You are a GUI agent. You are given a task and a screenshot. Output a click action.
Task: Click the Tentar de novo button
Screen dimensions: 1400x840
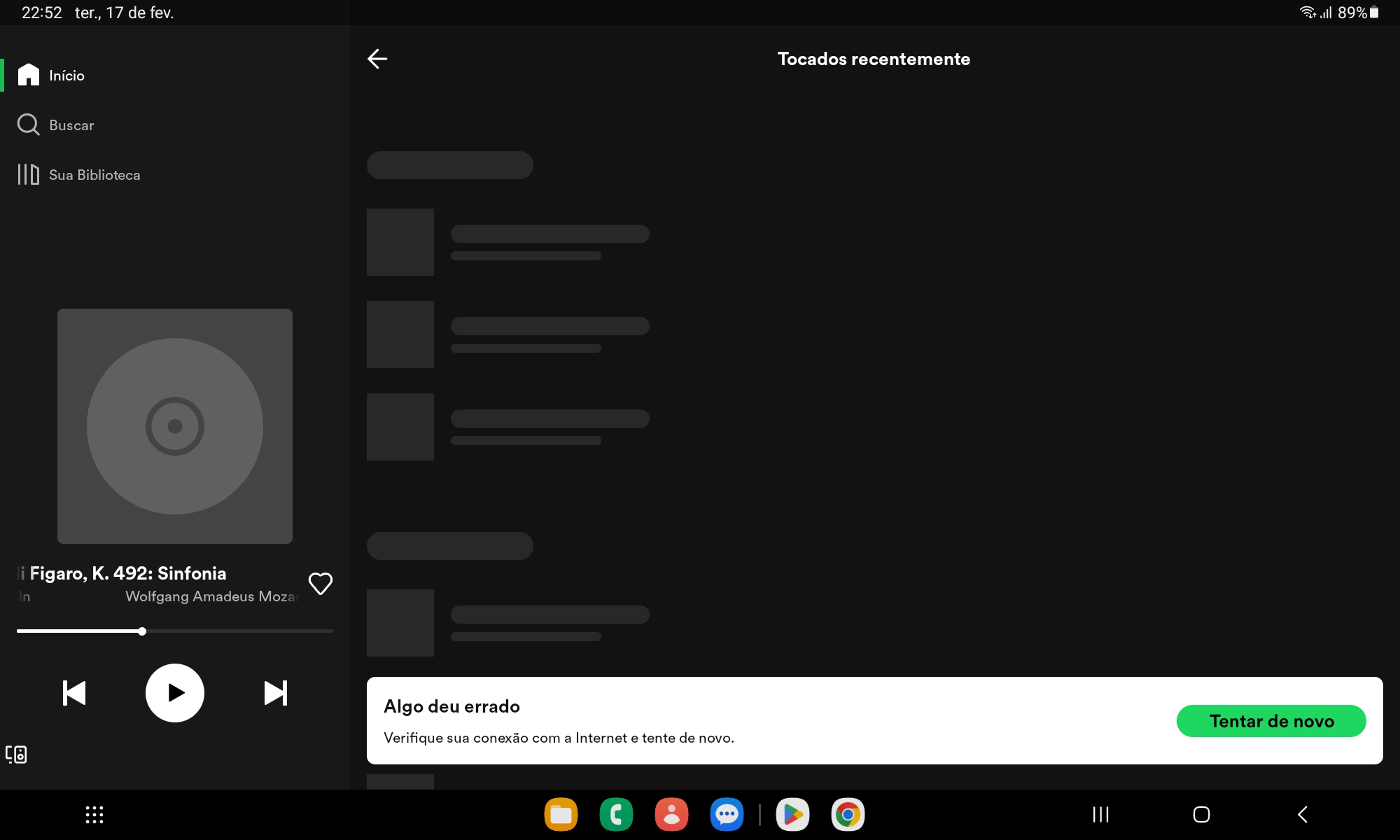[x=1270, y=721]
